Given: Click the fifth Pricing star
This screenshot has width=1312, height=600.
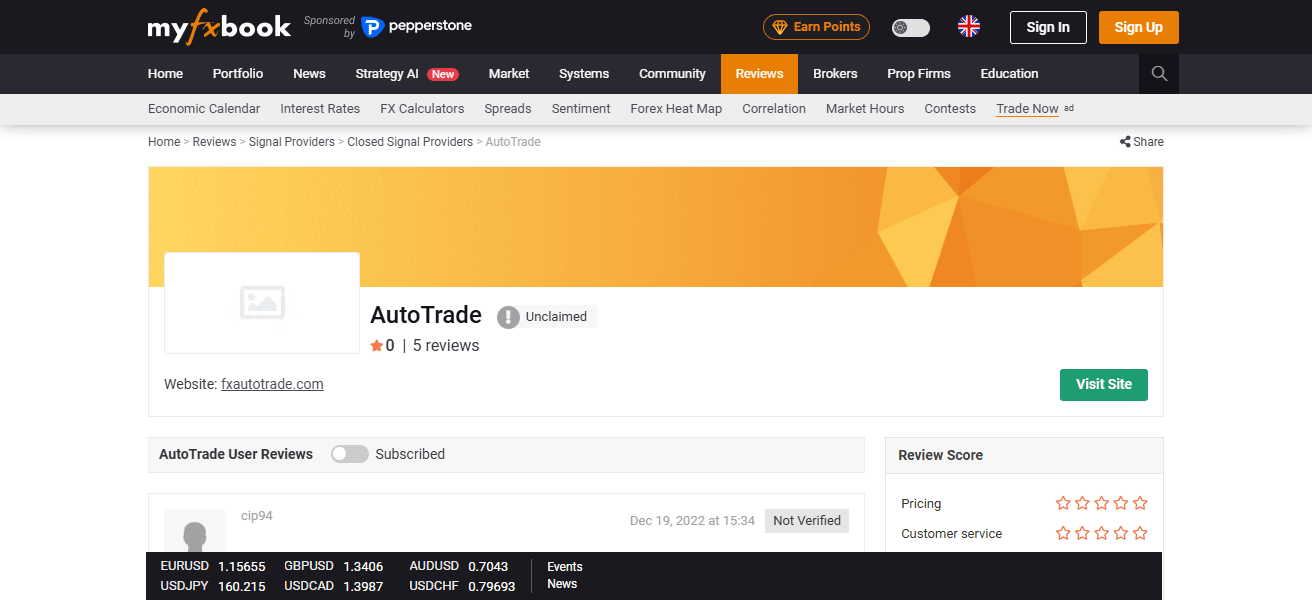Looking at the screenshot, I should 1140,504.
